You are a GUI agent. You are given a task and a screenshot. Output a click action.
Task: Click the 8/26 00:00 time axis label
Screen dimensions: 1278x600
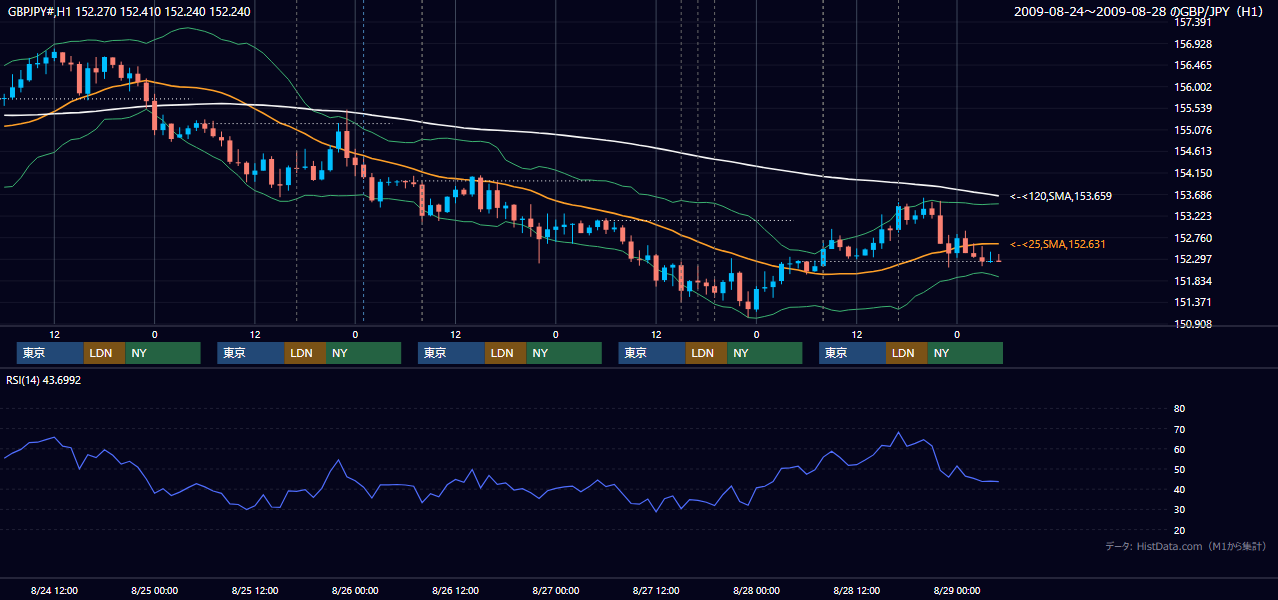click(355, 591)
